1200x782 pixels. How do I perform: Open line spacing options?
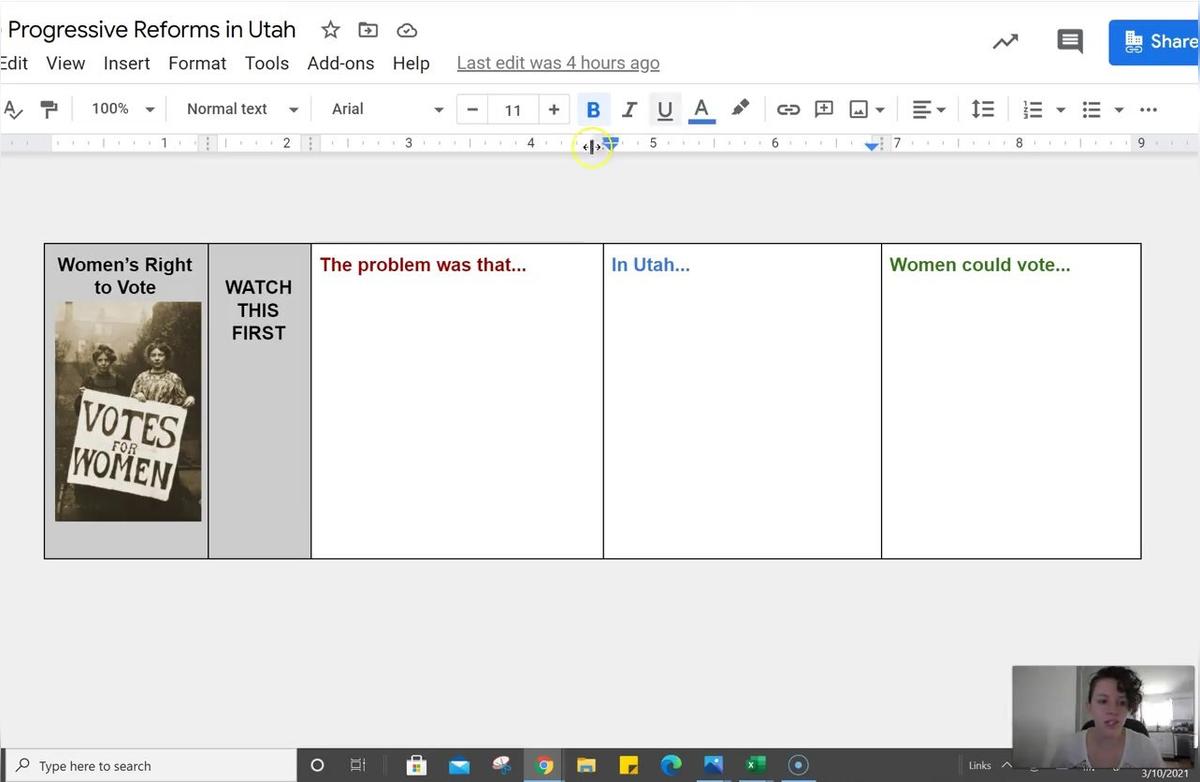[983, 109]
